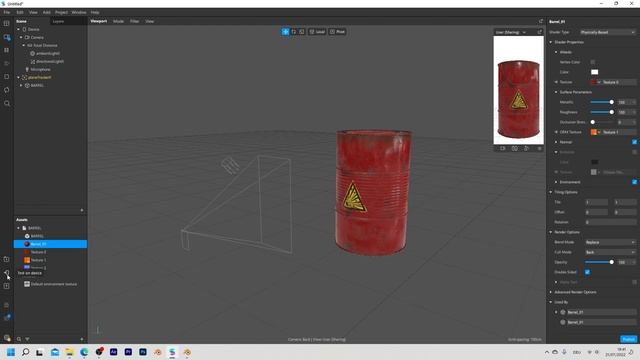The height and width of the screenshot is (360, 640).
Task: Click Spark AR Studio taskbar icon
Action: pos(172,352)
